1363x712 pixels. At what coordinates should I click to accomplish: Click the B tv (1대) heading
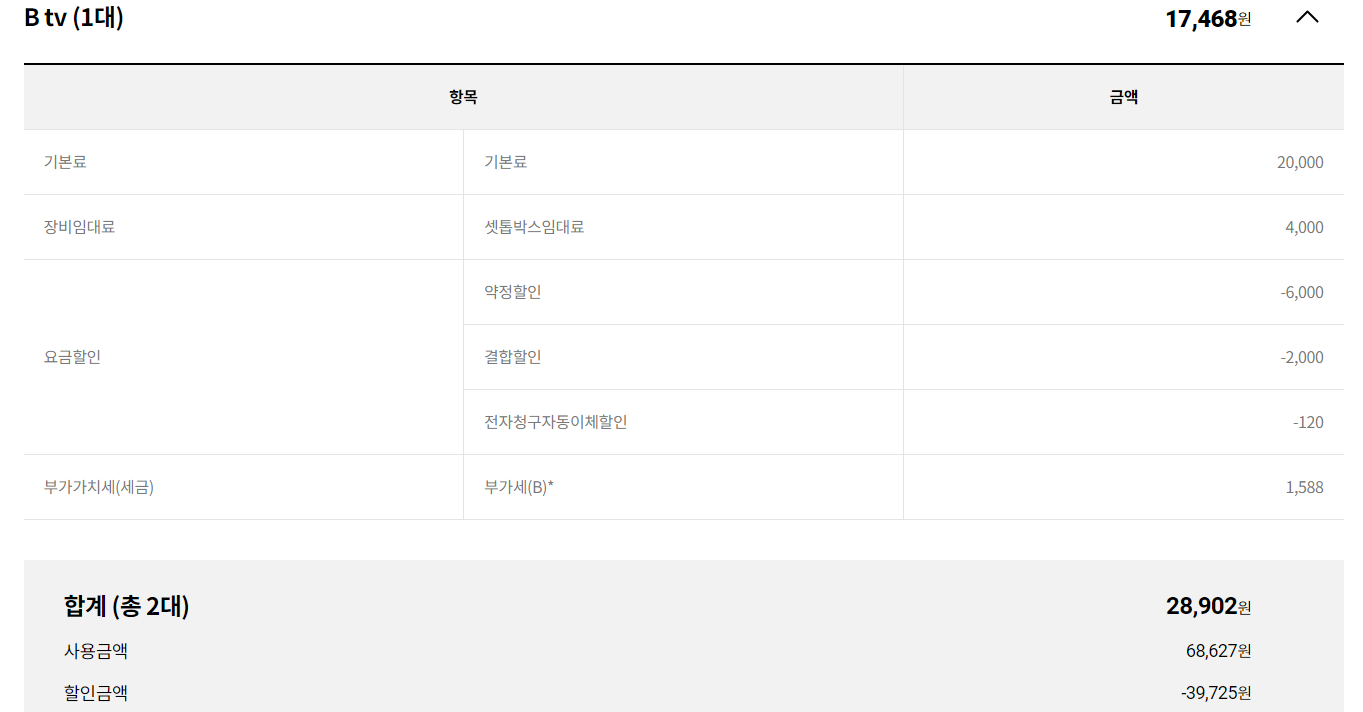coord(74,17)
